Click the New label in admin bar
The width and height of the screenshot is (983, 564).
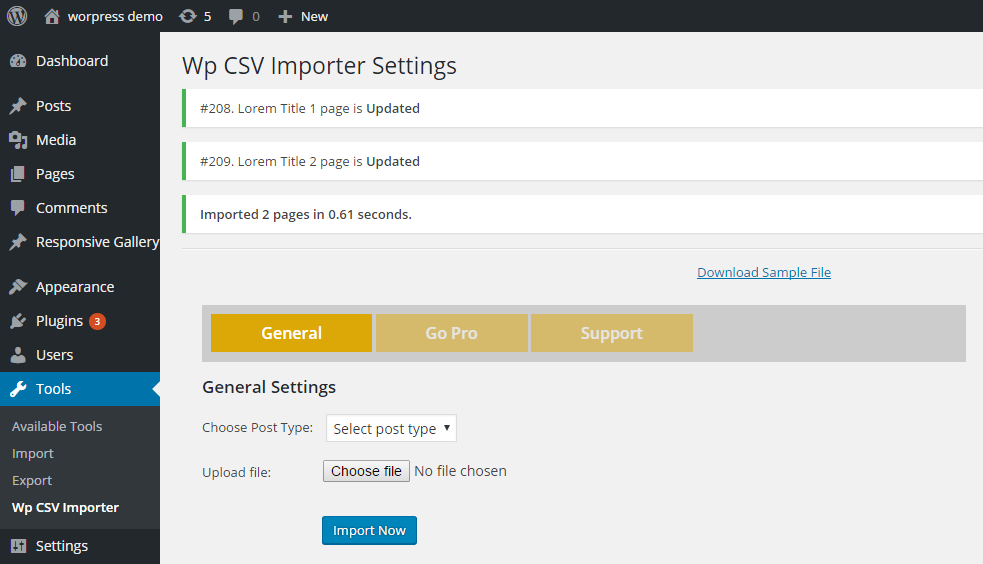tap(315, 16)
